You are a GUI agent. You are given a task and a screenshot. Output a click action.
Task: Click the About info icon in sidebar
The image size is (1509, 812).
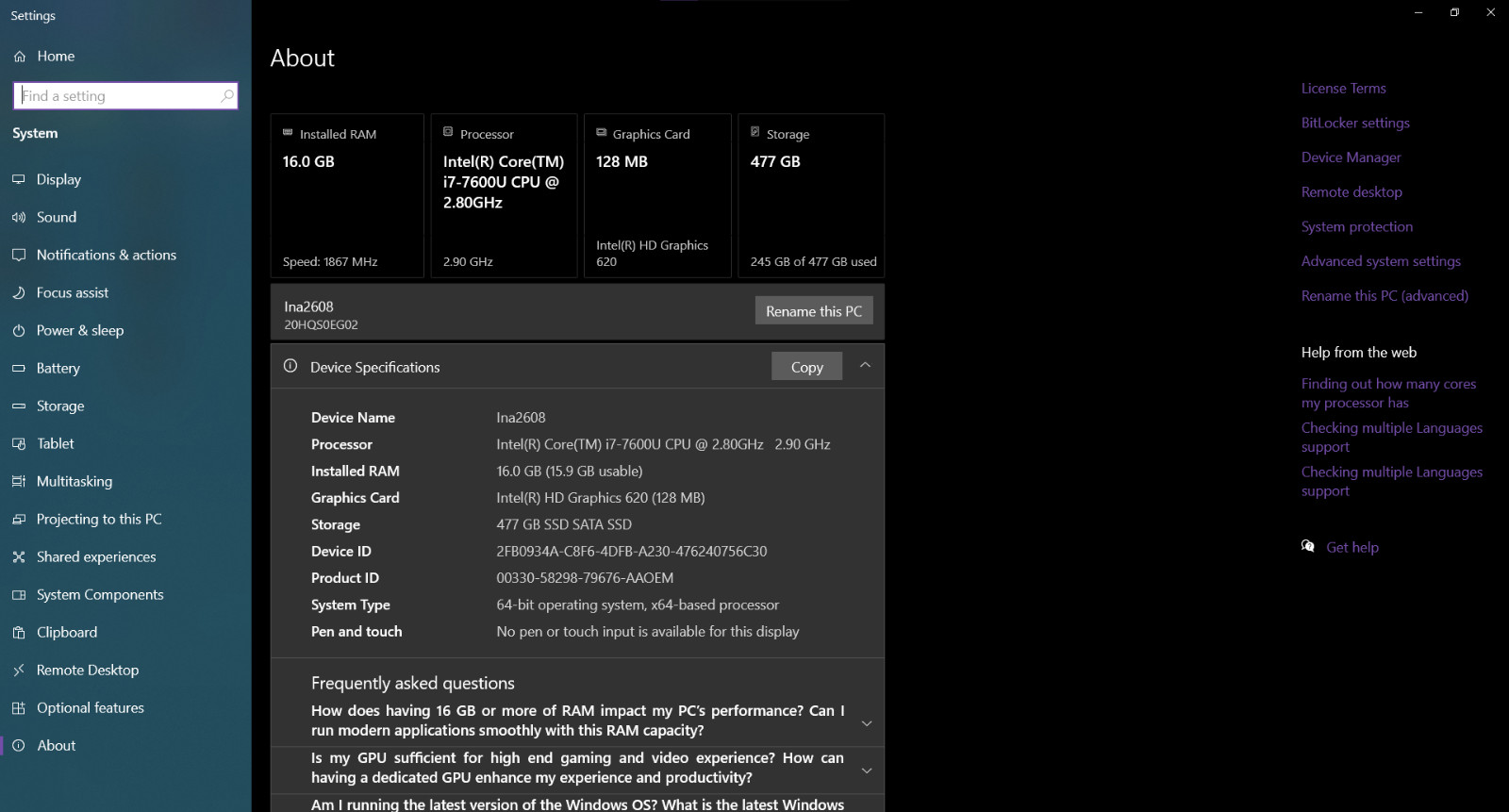pyautogui.click(x=19, y=745)
